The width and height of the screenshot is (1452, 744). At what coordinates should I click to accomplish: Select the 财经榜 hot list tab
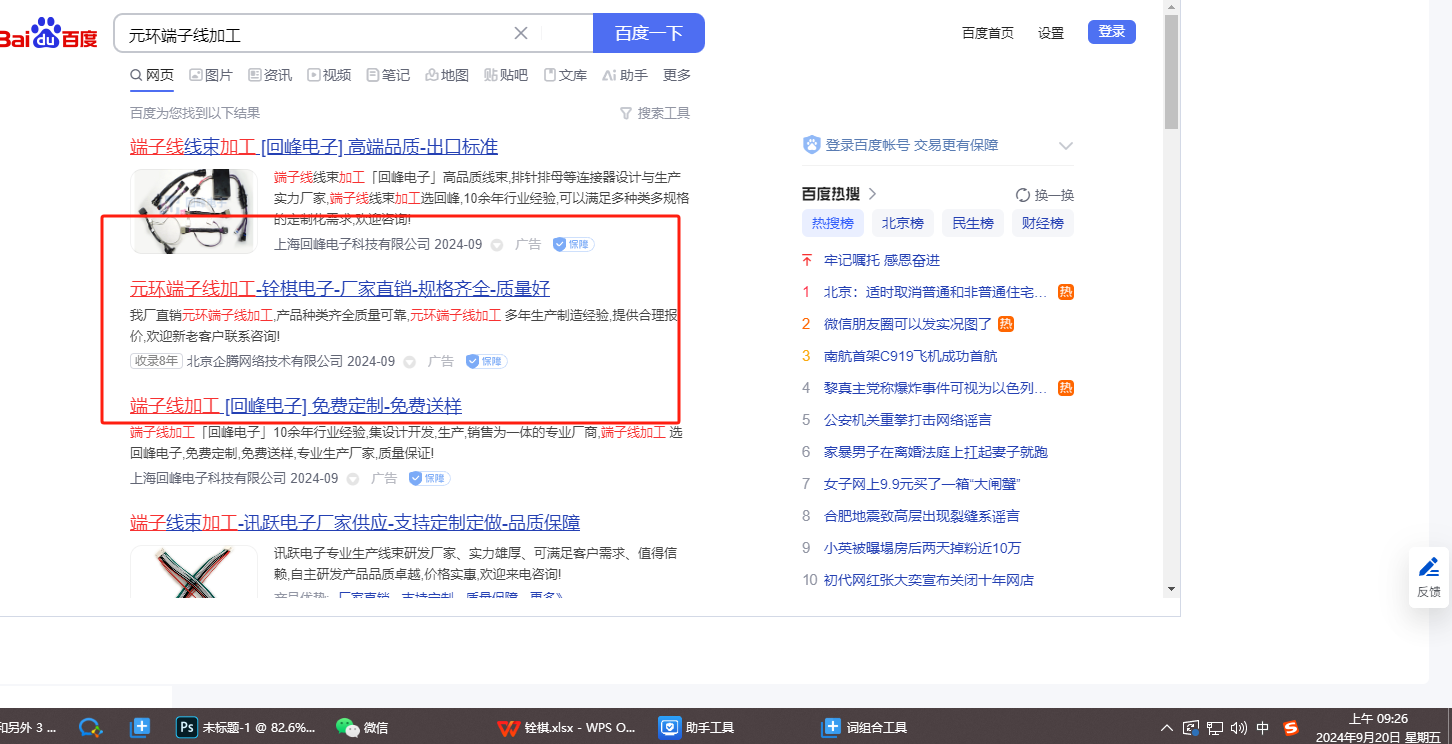pos(1042,223)
